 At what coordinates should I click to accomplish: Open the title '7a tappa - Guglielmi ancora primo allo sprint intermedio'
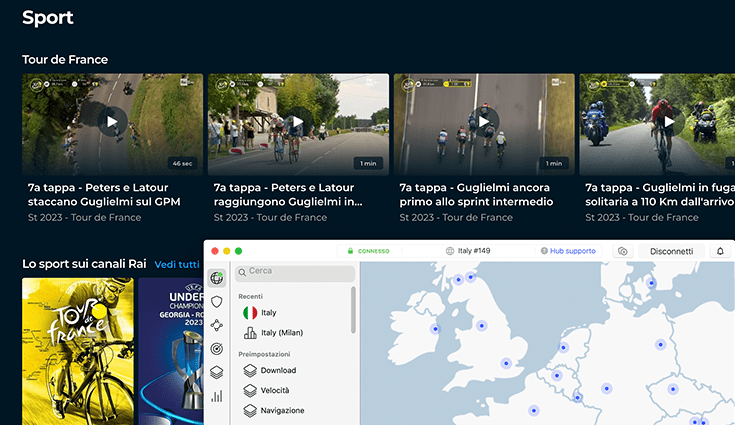(x=476, y=194)
